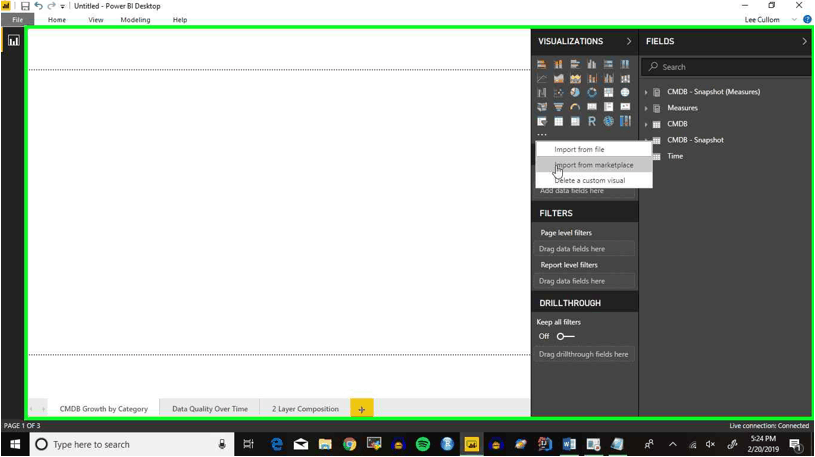The height and width of the screenshot is (457, 815).
Task: Select the 100% stacked bar chart visual
Action: click(608, 64)
